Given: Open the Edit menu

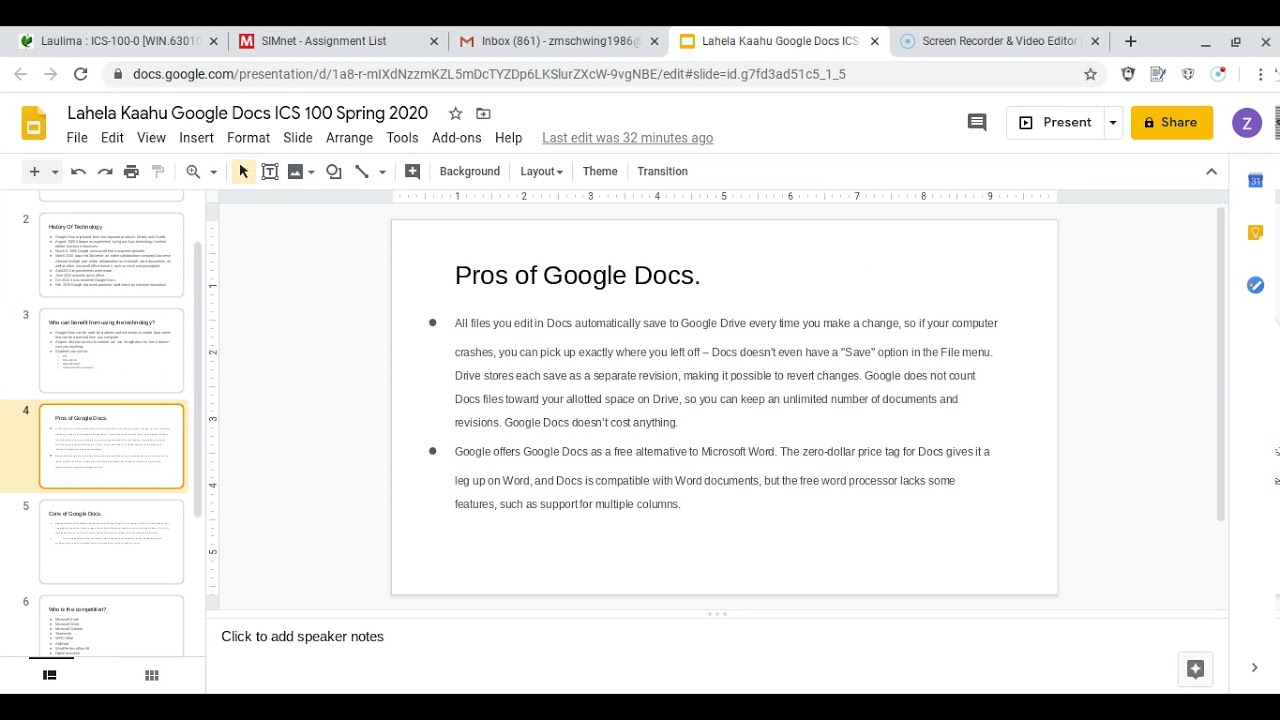Looking at the screenshot, I should tap(112, 138).
